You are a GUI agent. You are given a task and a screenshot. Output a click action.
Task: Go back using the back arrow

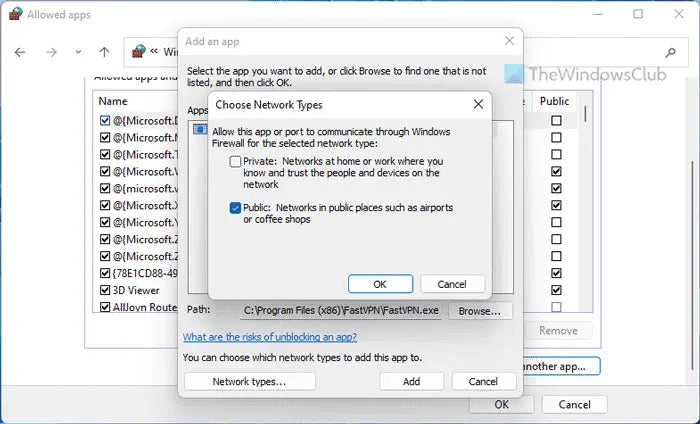pyautogui.click(x=20, y=53)
